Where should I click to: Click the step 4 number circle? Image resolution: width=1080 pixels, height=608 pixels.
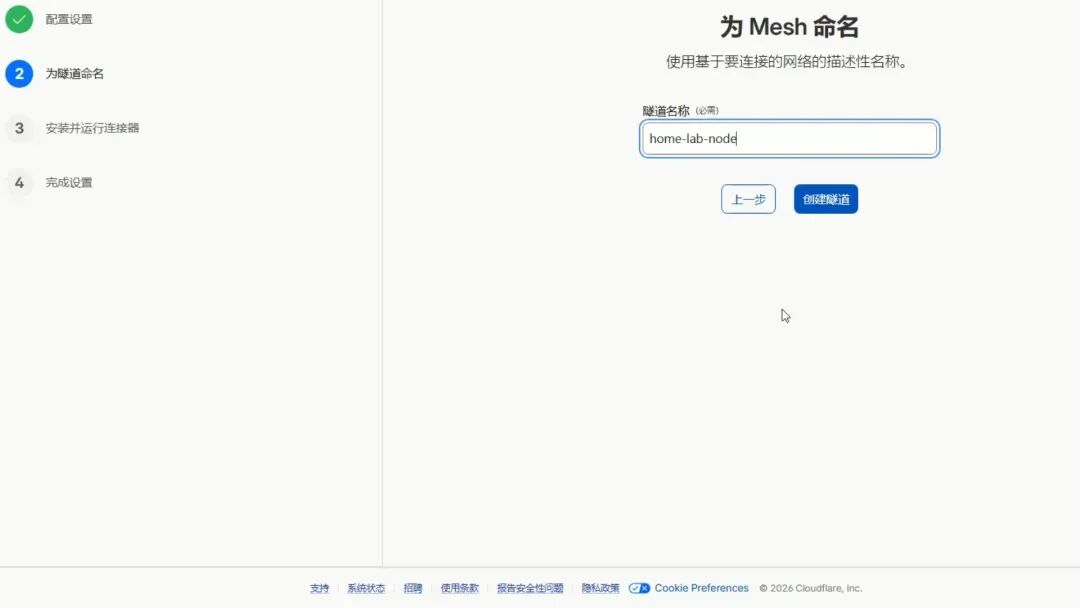(x=19, y=182)
